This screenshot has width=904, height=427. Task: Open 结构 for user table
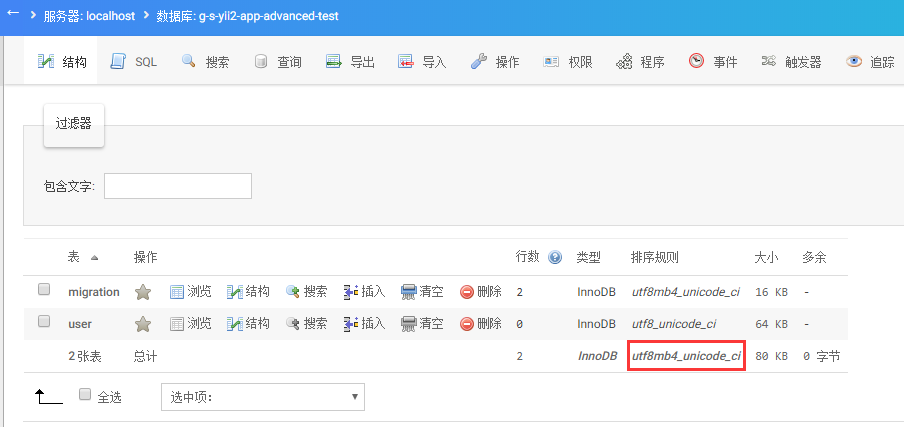coord(248,324)
